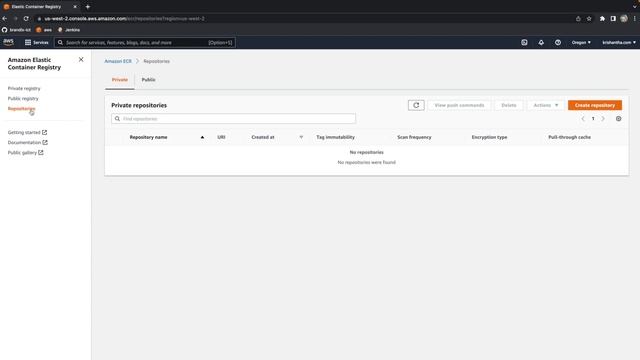Viewport: 640px width, 360px height.
Task: Click the AWS logo home icon
Action: point(8,42)
